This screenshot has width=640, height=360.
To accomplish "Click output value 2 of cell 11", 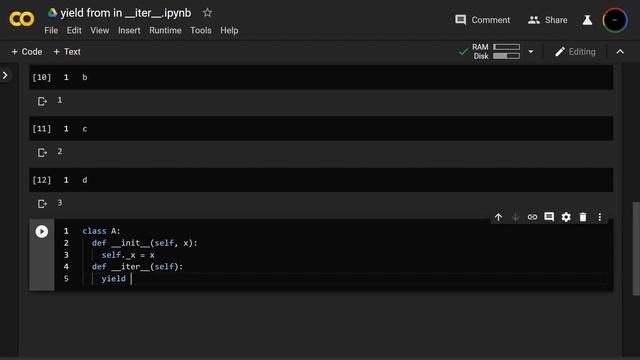I will (x=60, y=151).
